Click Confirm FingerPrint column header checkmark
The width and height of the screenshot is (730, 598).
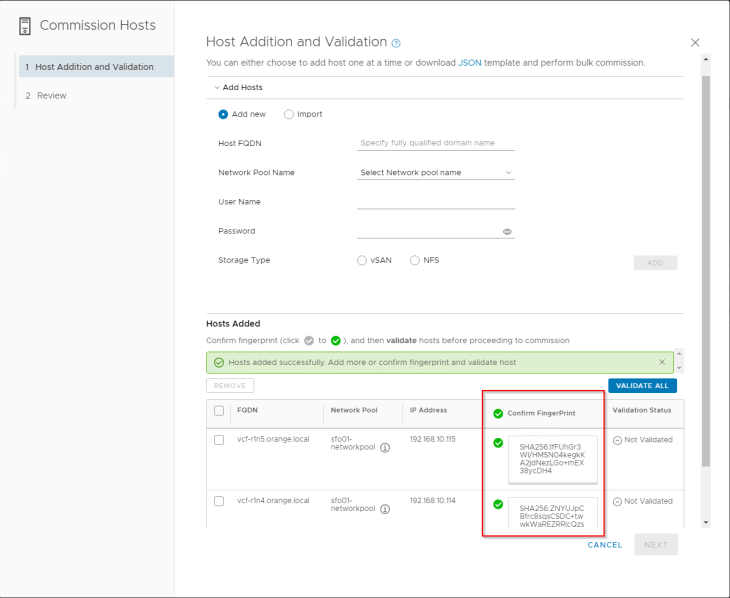point(498,413)
